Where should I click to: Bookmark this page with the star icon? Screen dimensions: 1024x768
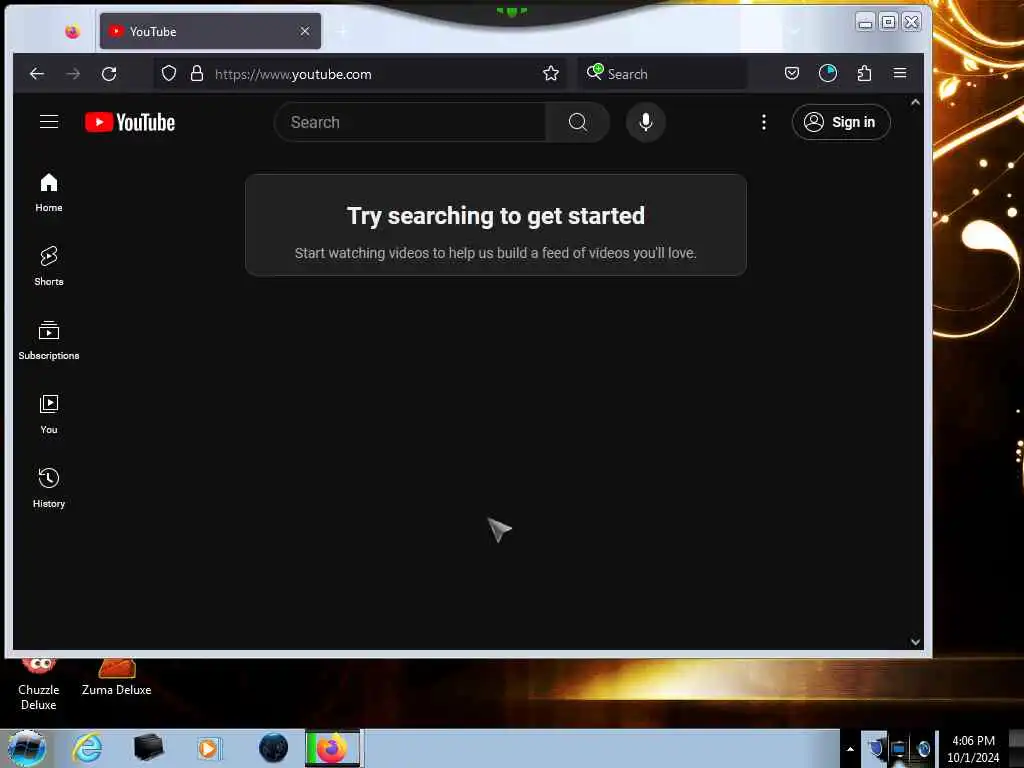tap(551, 73)
